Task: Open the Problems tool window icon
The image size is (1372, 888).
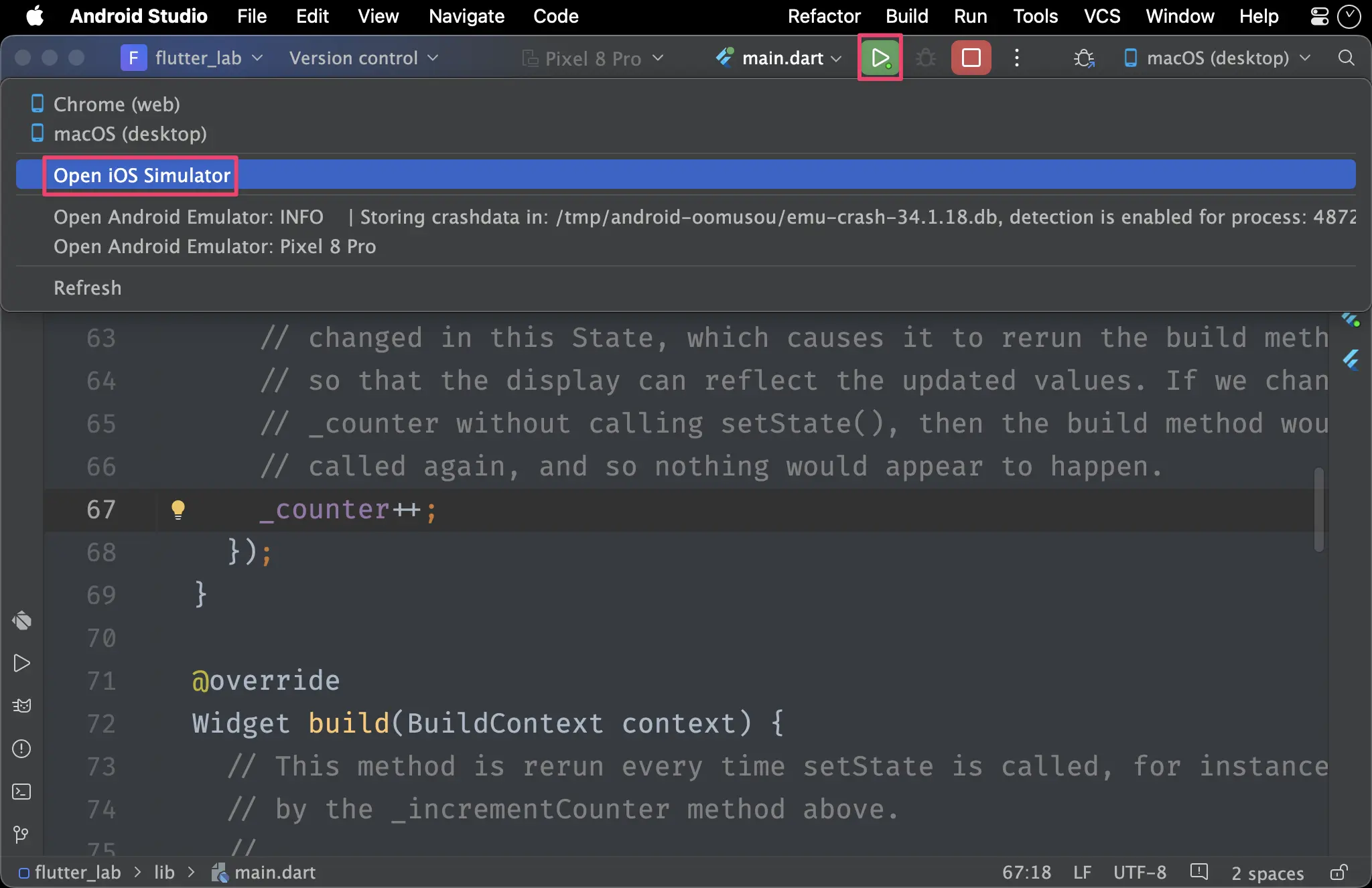Action: pyautogui.click(x=21, y=749)
